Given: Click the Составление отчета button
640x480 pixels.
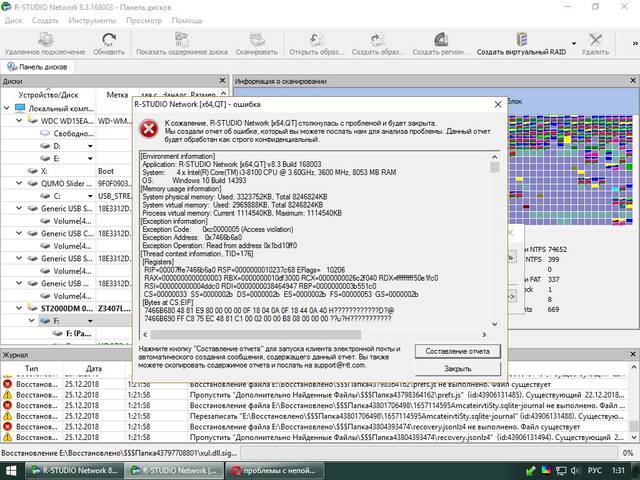Looking at the screenshot, I should (458, 351).
